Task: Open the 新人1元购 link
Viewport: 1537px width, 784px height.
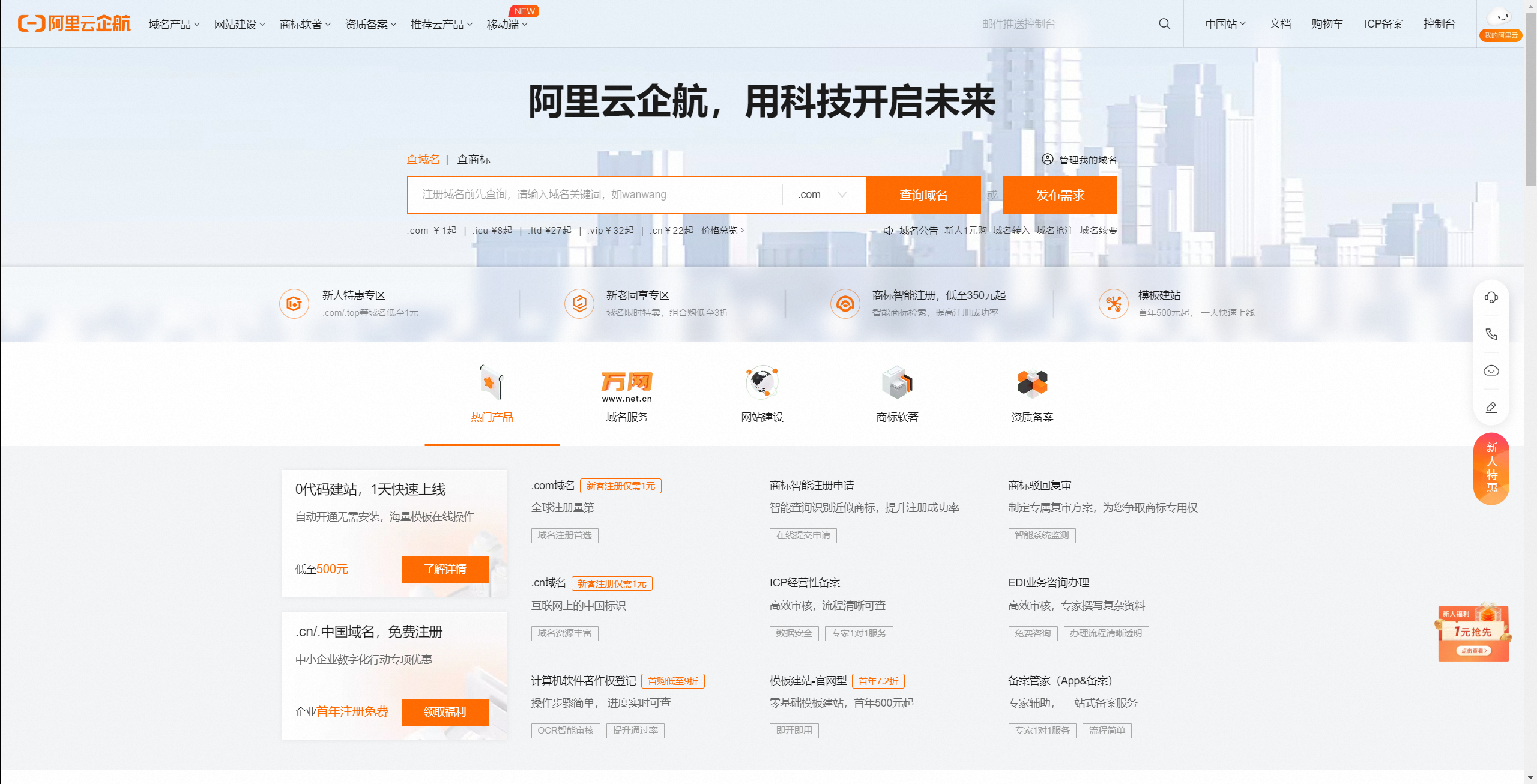Action: [x=965, y=231]
